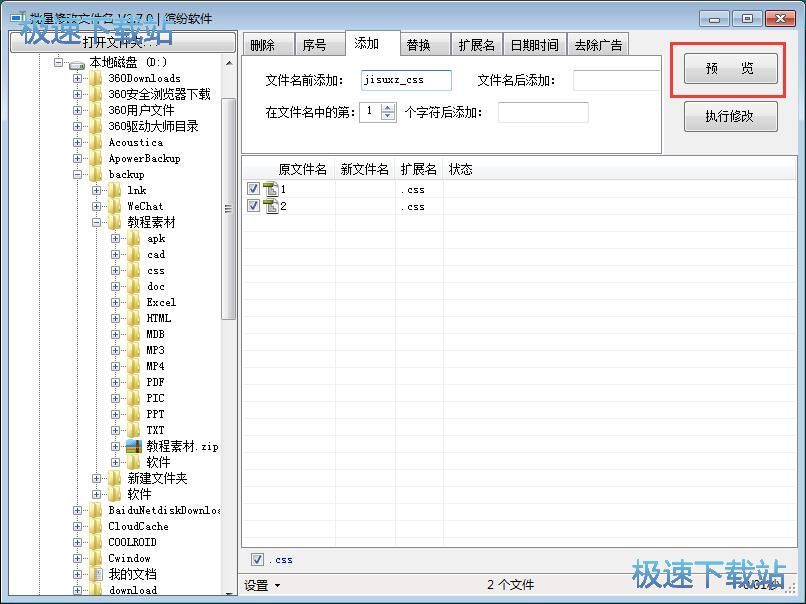Click the MDB folder icon
This screenshot has width=806, height=604.
(x=134, y=334)
